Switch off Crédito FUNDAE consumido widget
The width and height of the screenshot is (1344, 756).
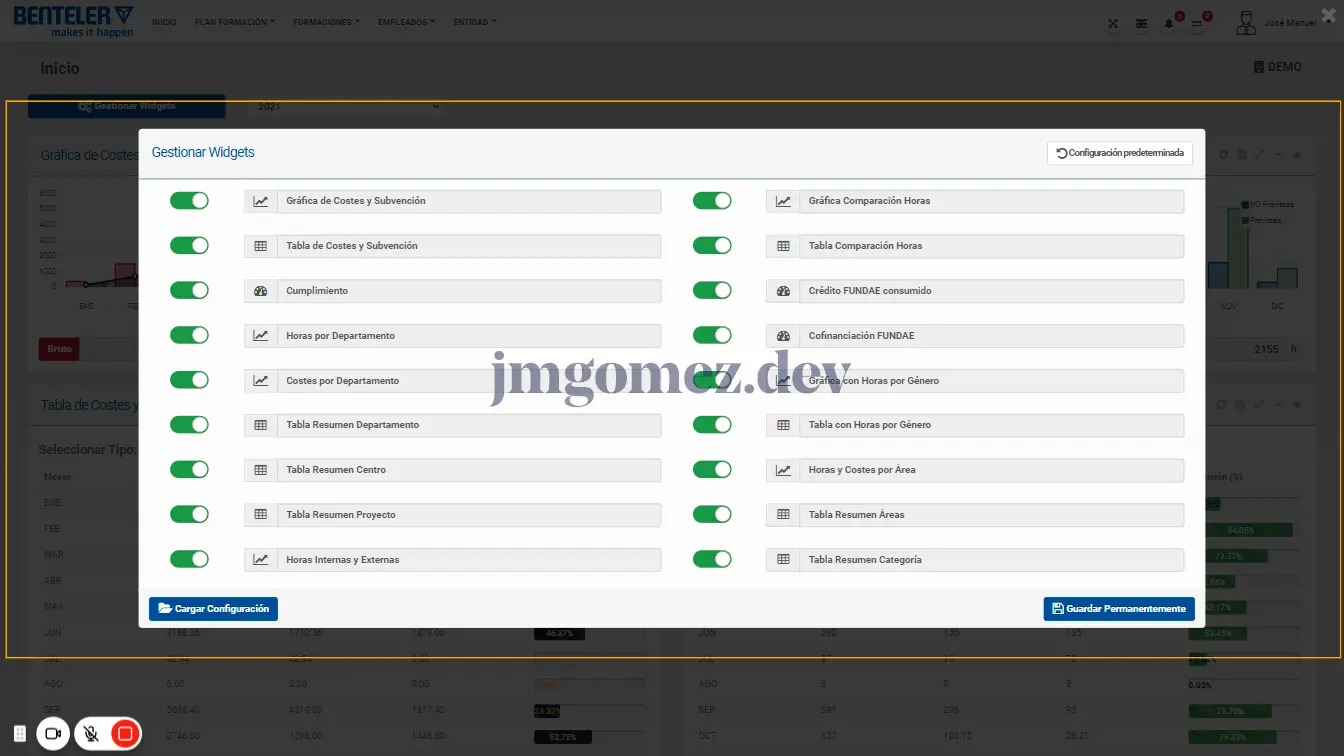(x=712, y=291)
